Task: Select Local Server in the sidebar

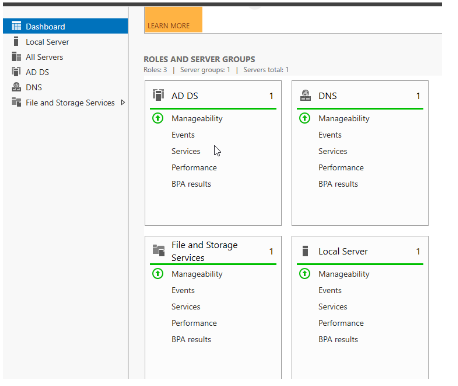Action: pyautogui.click(x=65, y=42)
